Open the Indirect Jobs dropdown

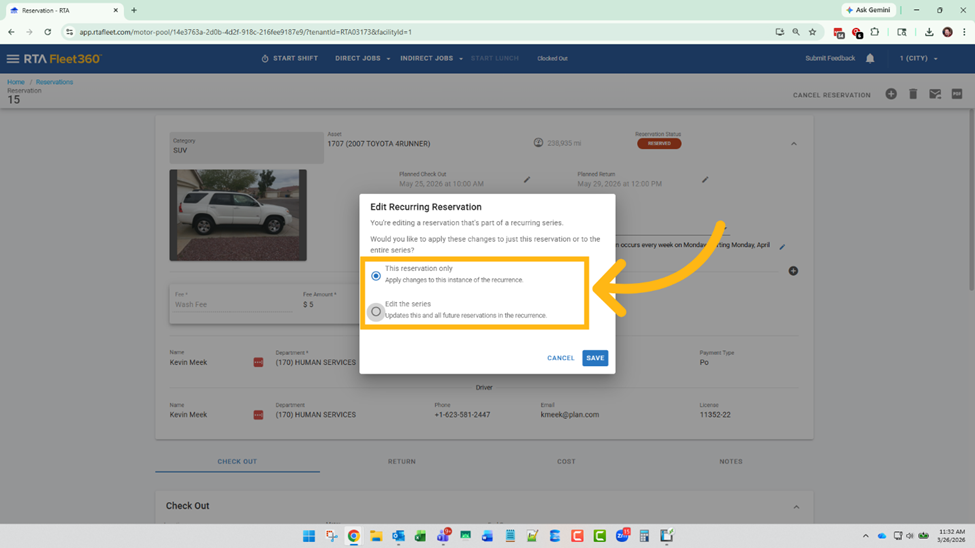(431, 59)
